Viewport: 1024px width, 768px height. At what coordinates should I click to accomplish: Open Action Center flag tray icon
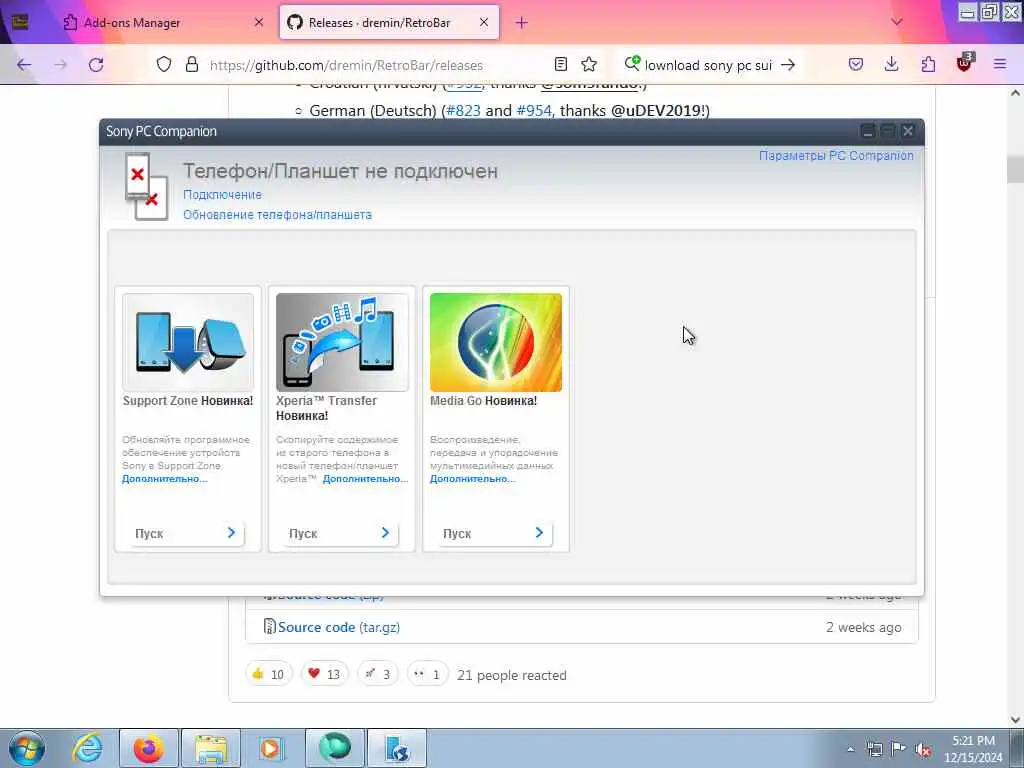(899, 749)
